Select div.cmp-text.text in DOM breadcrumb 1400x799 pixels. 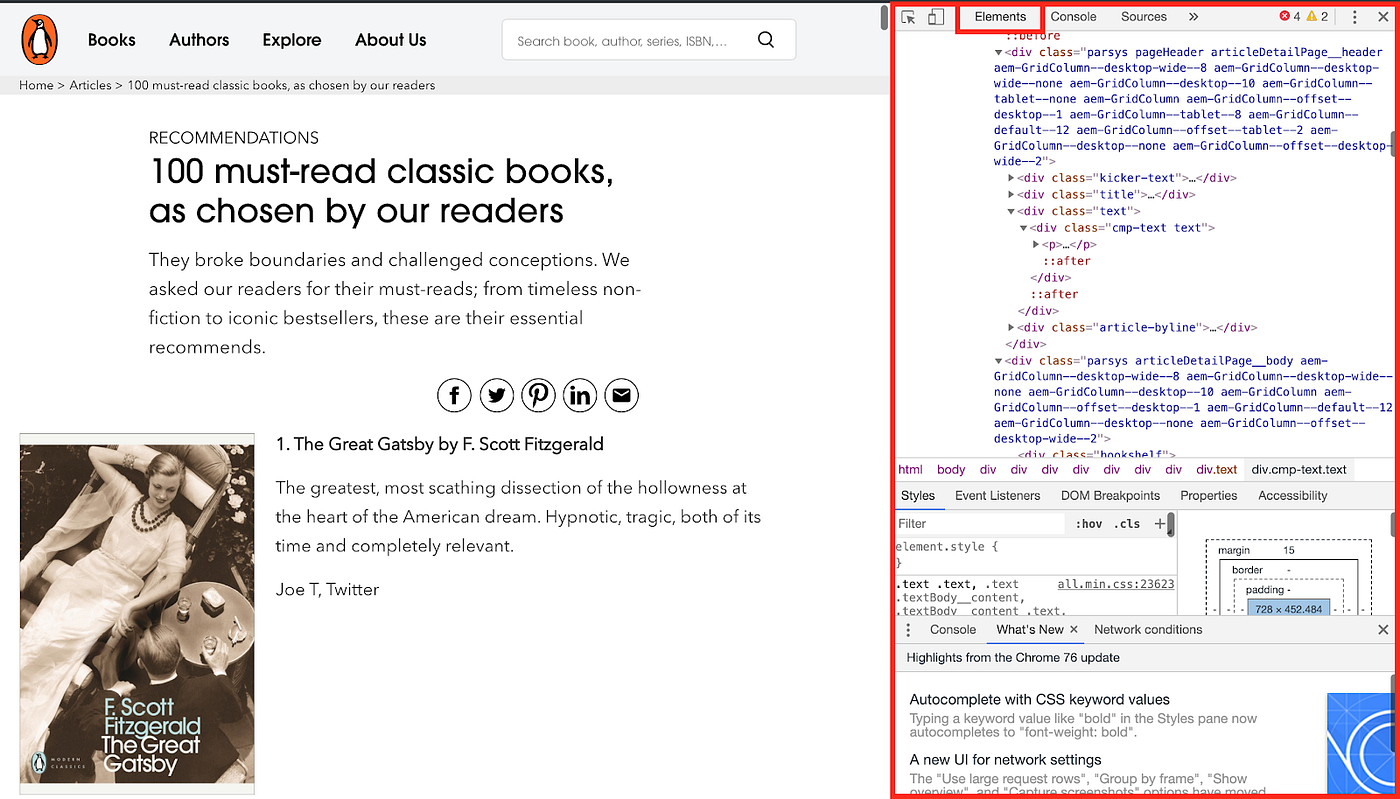coord(1299,469)
